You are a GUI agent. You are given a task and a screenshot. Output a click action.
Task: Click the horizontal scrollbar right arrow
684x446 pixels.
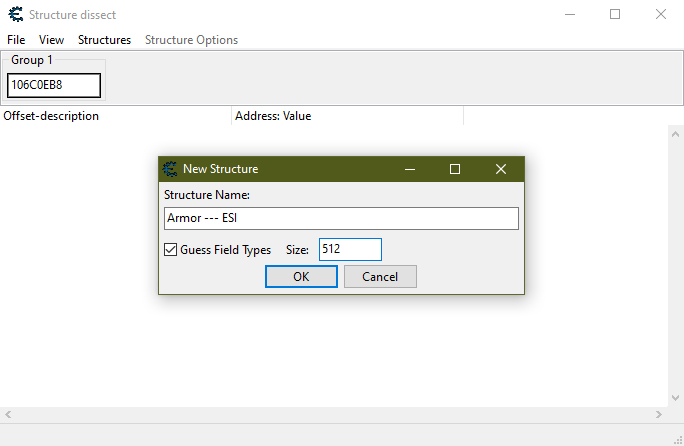[x=659, y=414]
